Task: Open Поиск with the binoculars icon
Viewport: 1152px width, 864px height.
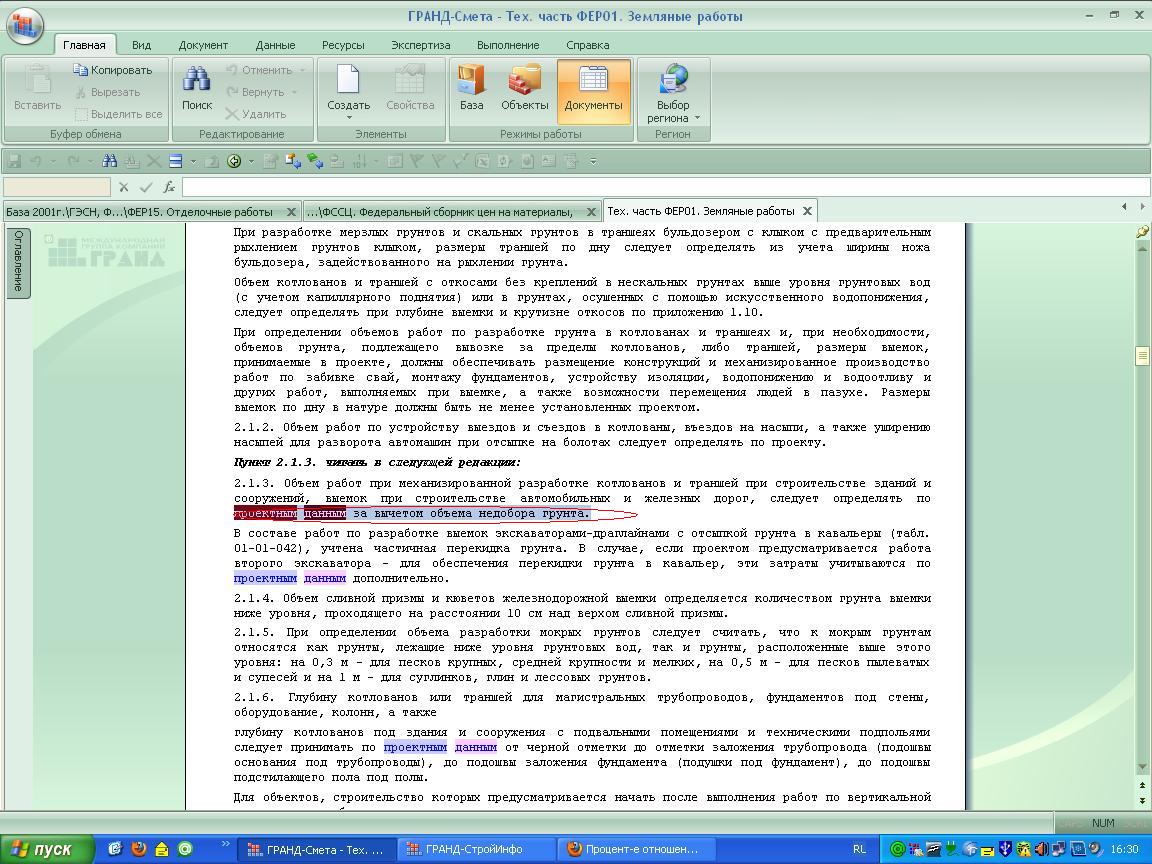Action: pyautogui.click(x=197, y=87)
